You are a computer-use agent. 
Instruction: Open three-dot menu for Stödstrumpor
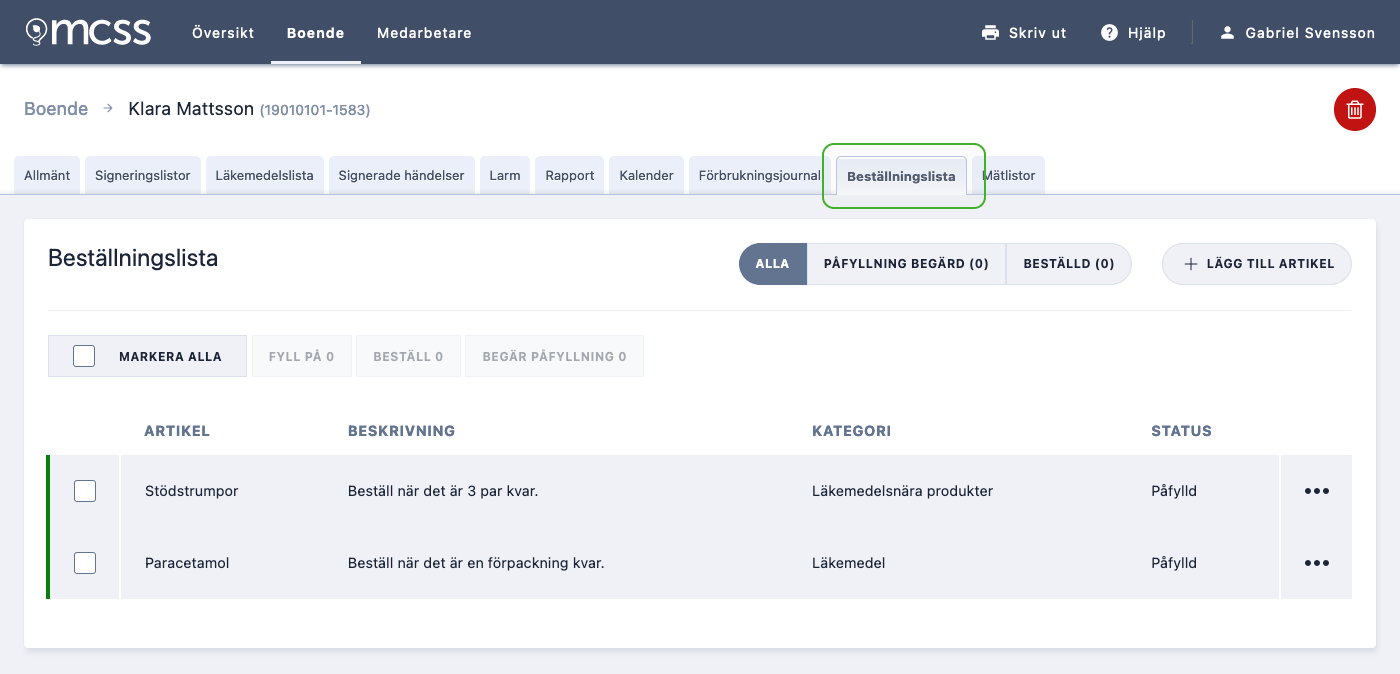click(x=1317, y=491)
